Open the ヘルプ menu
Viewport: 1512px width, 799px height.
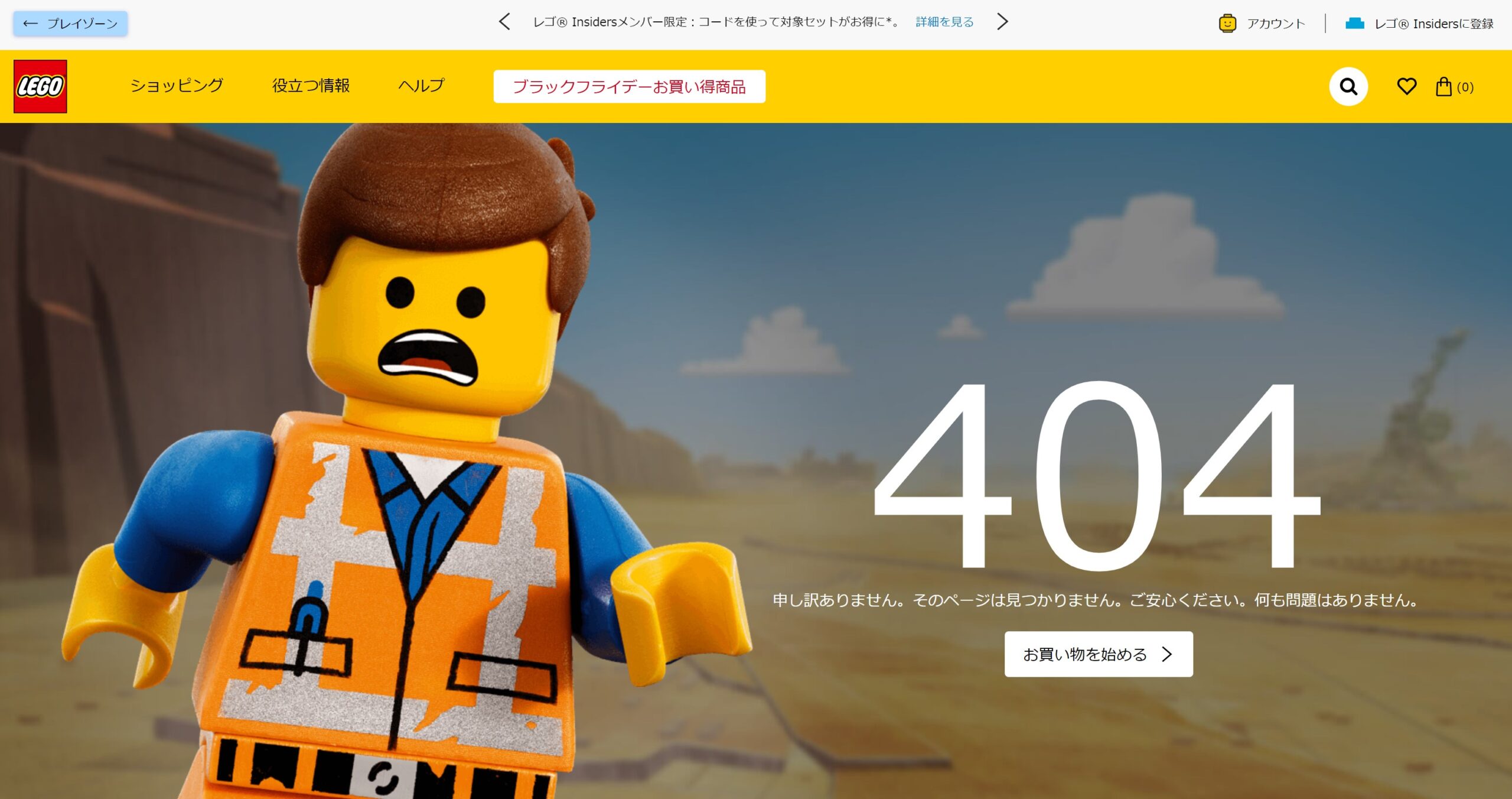(421, 86)
